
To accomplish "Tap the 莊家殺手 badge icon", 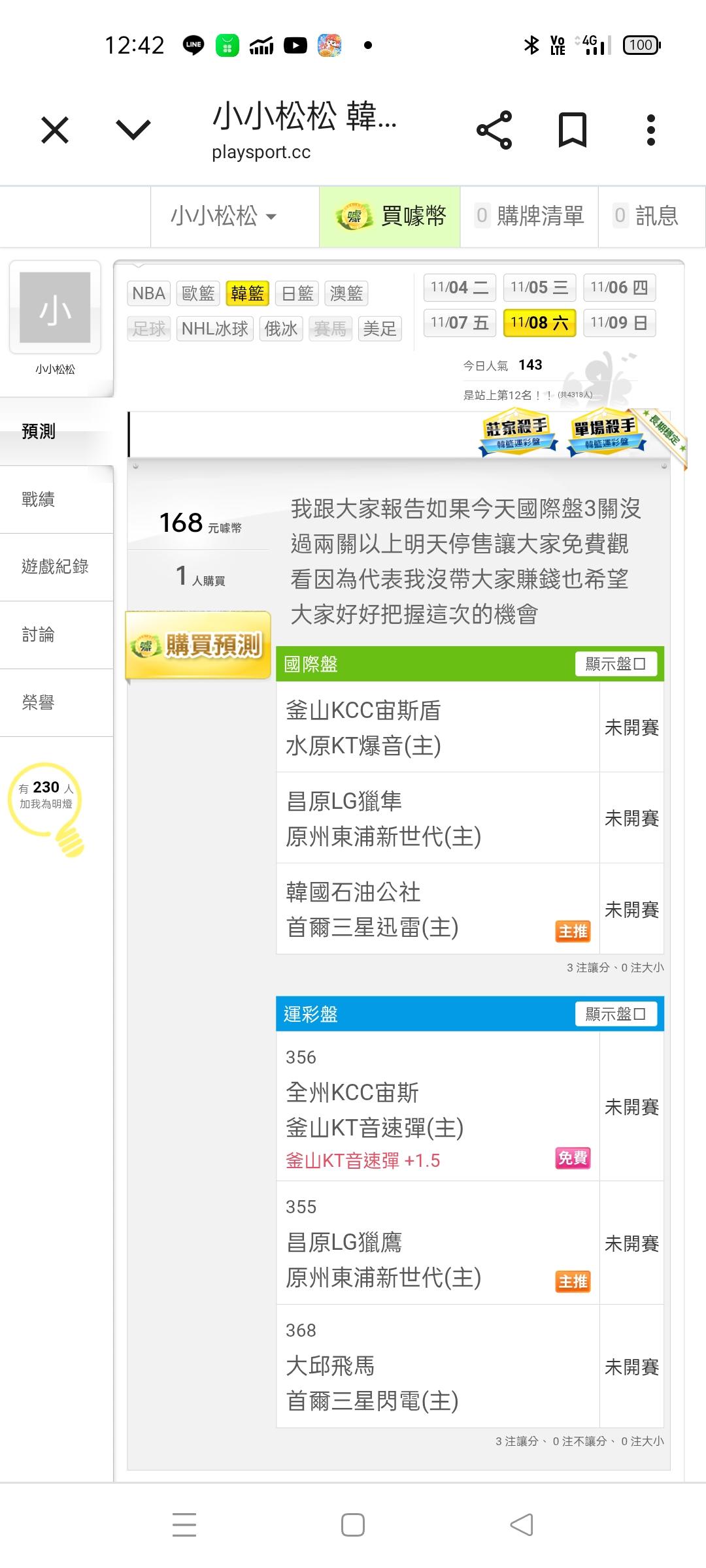I will tap(518, 431).
